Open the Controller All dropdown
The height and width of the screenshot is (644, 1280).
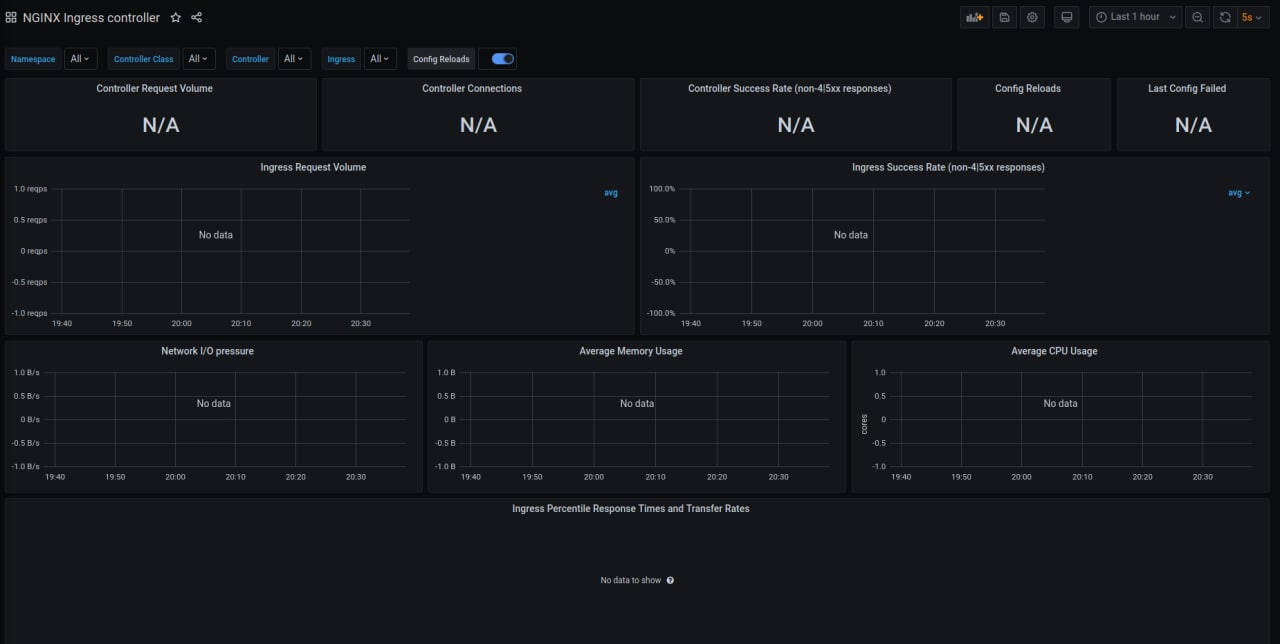[294, 59]
